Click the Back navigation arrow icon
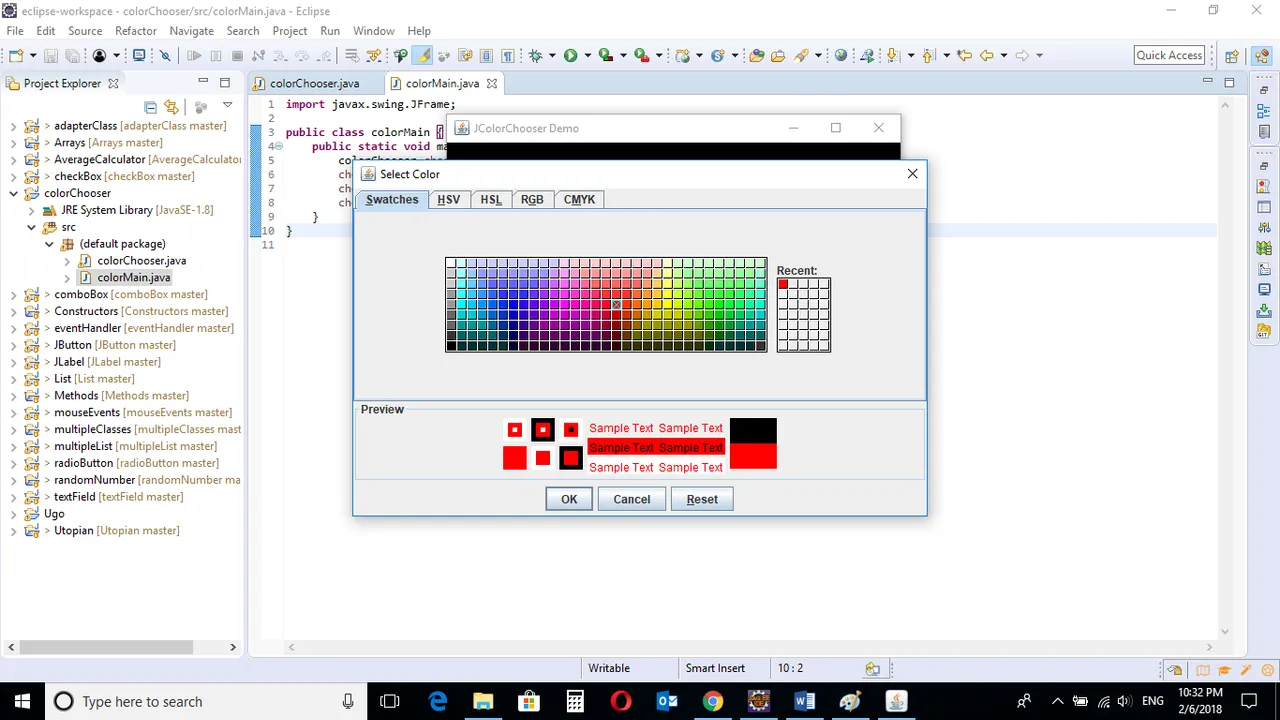Screen dimensions: 1280x720 986,56
